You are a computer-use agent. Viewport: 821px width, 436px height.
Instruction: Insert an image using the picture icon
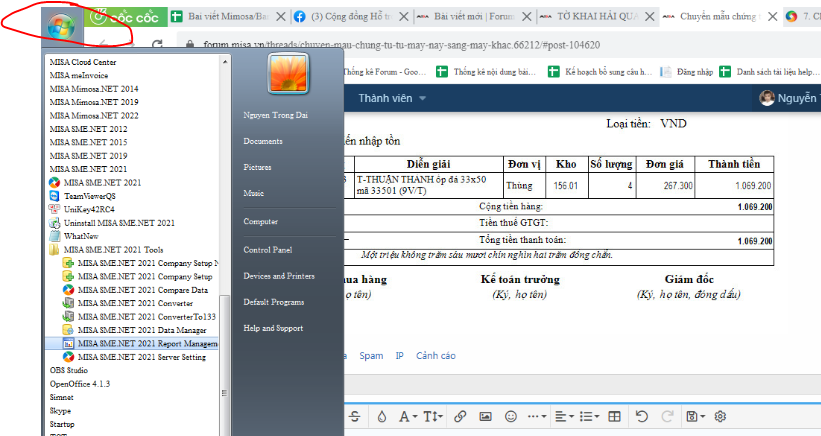(x=485, y=417)
